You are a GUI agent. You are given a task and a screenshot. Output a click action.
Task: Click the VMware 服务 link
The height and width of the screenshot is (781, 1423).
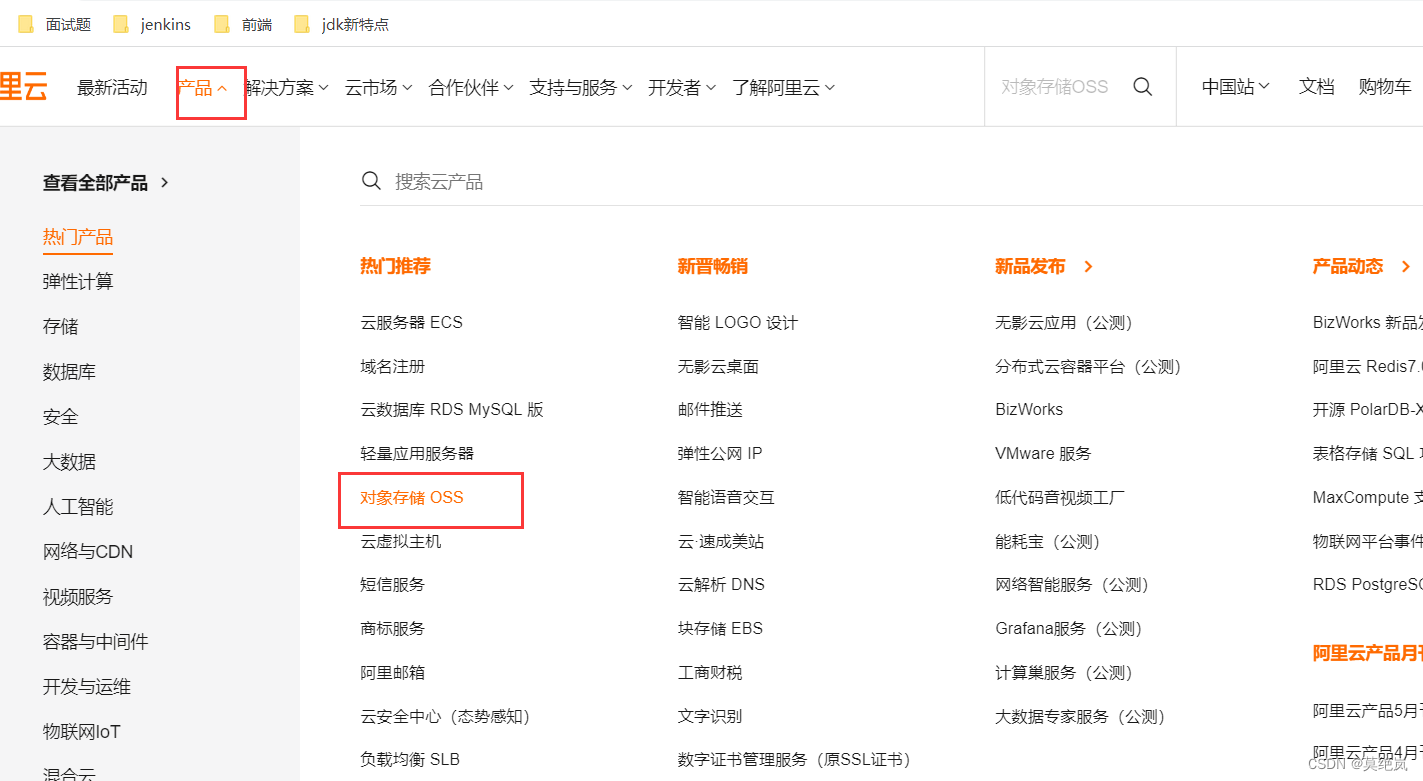tap(1043, 453)
